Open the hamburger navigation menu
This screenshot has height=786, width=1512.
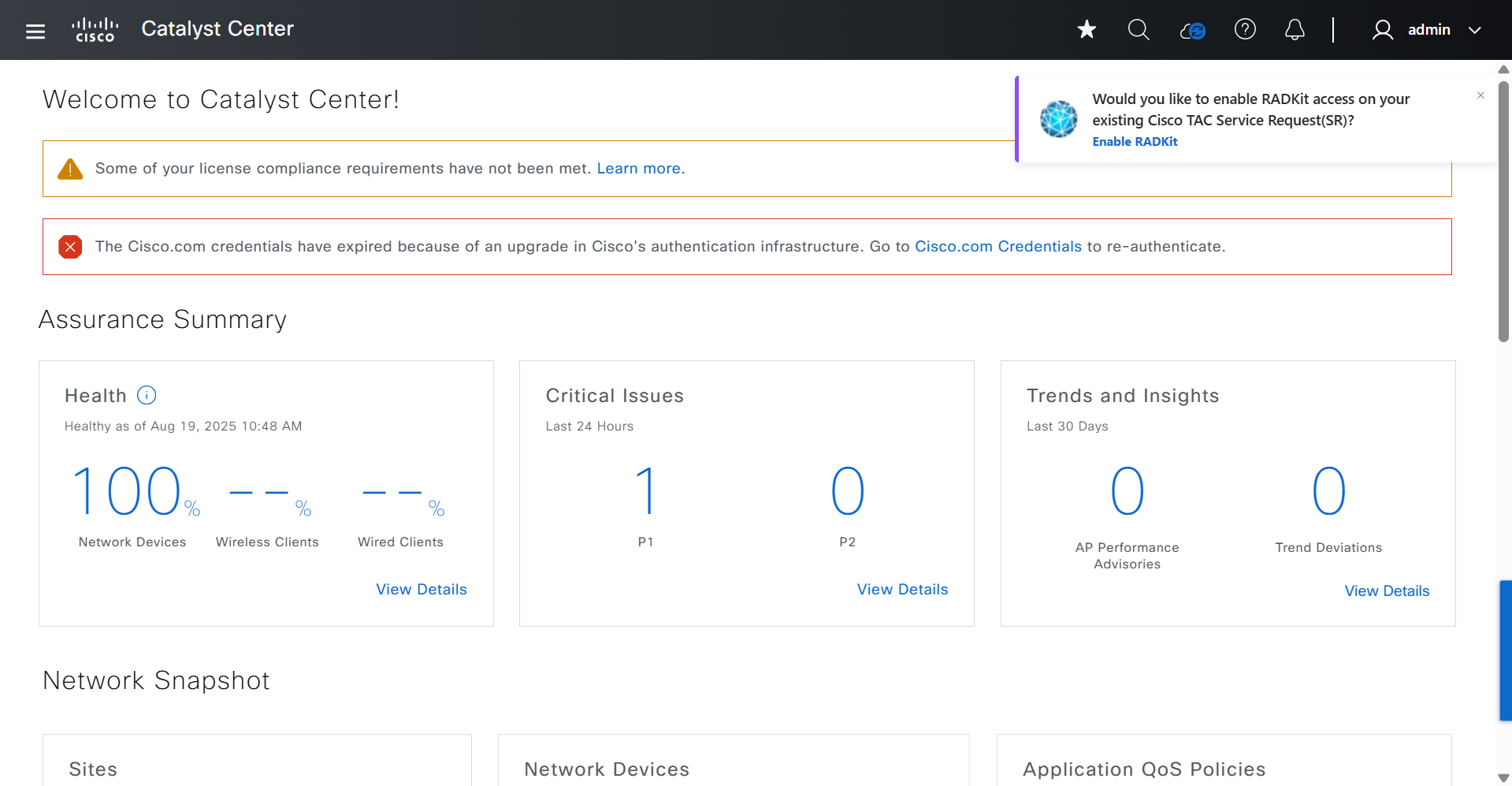[35, 31]
